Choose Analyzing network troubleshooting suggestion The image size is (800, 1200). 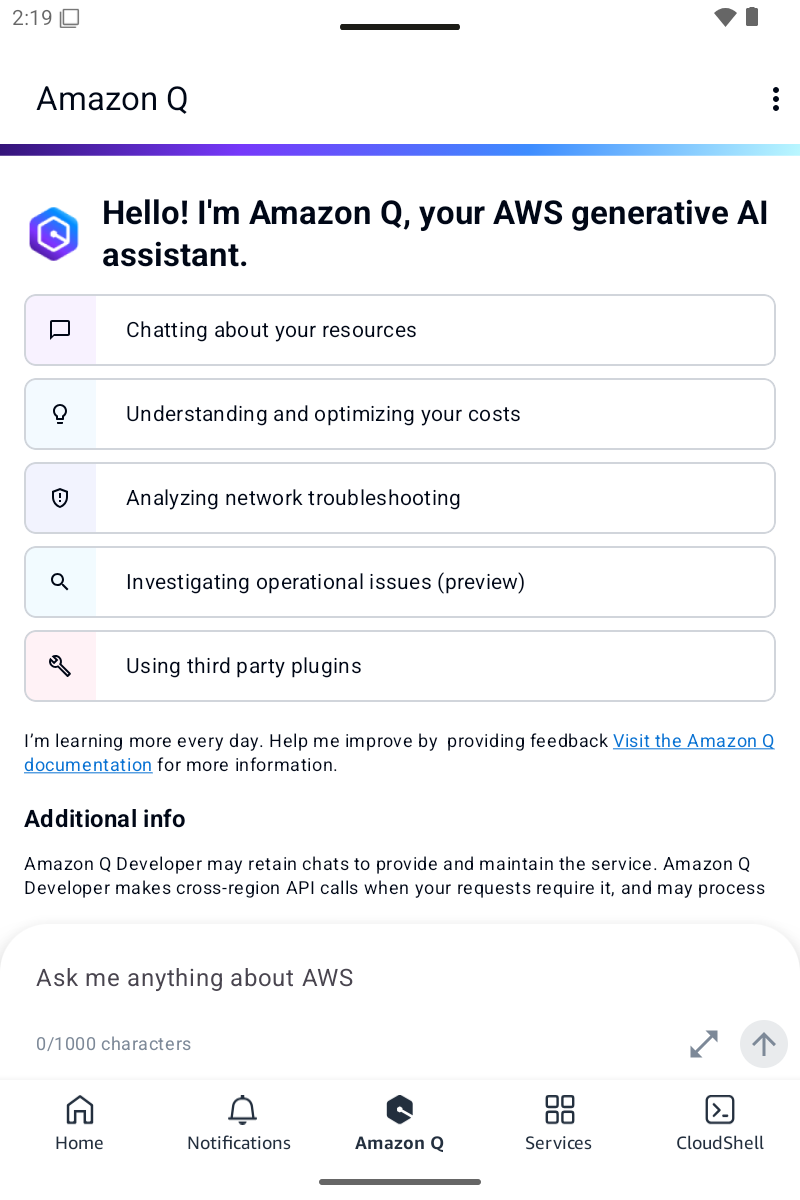coord(400,498)
